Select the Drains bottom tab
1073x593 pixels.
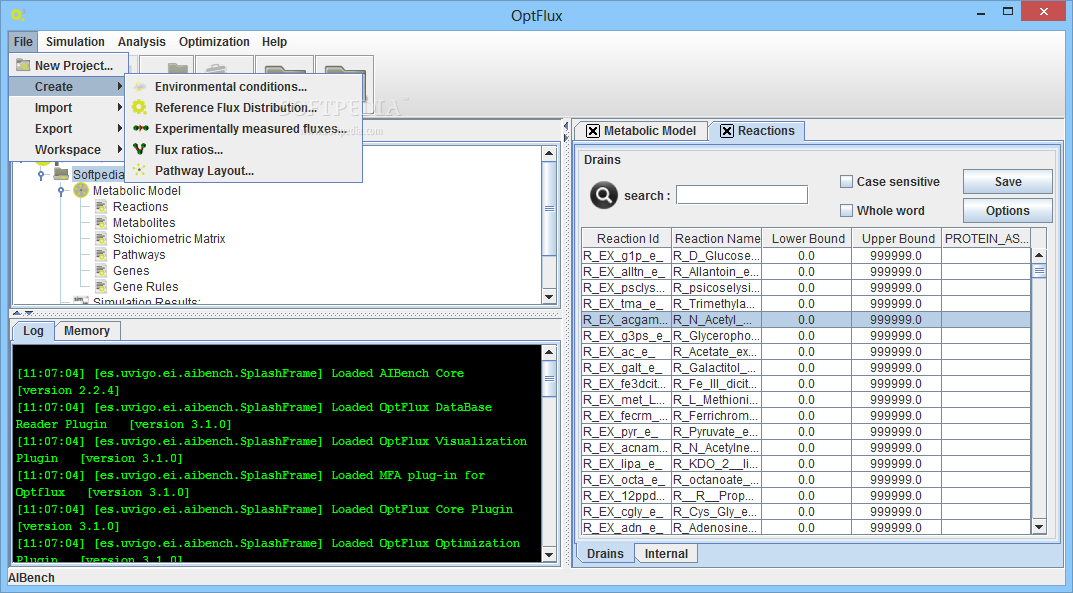605,553
